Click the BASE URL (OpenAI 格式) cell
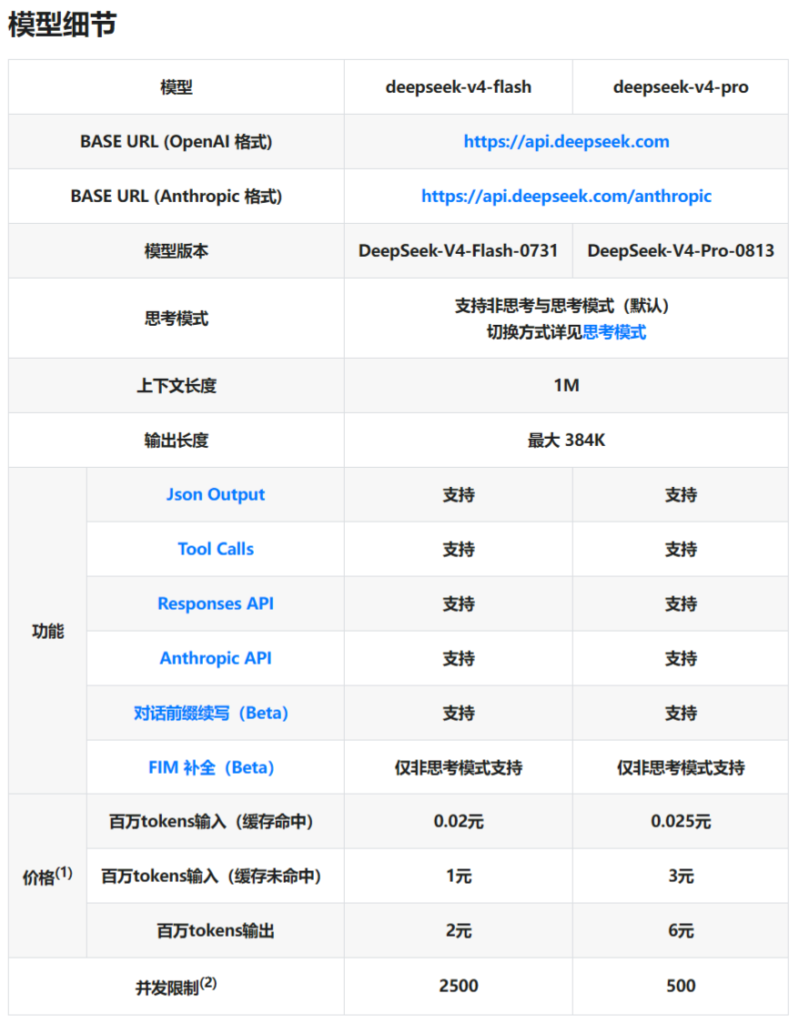The height and width of the screenshot is (1024, 799). 176,142
